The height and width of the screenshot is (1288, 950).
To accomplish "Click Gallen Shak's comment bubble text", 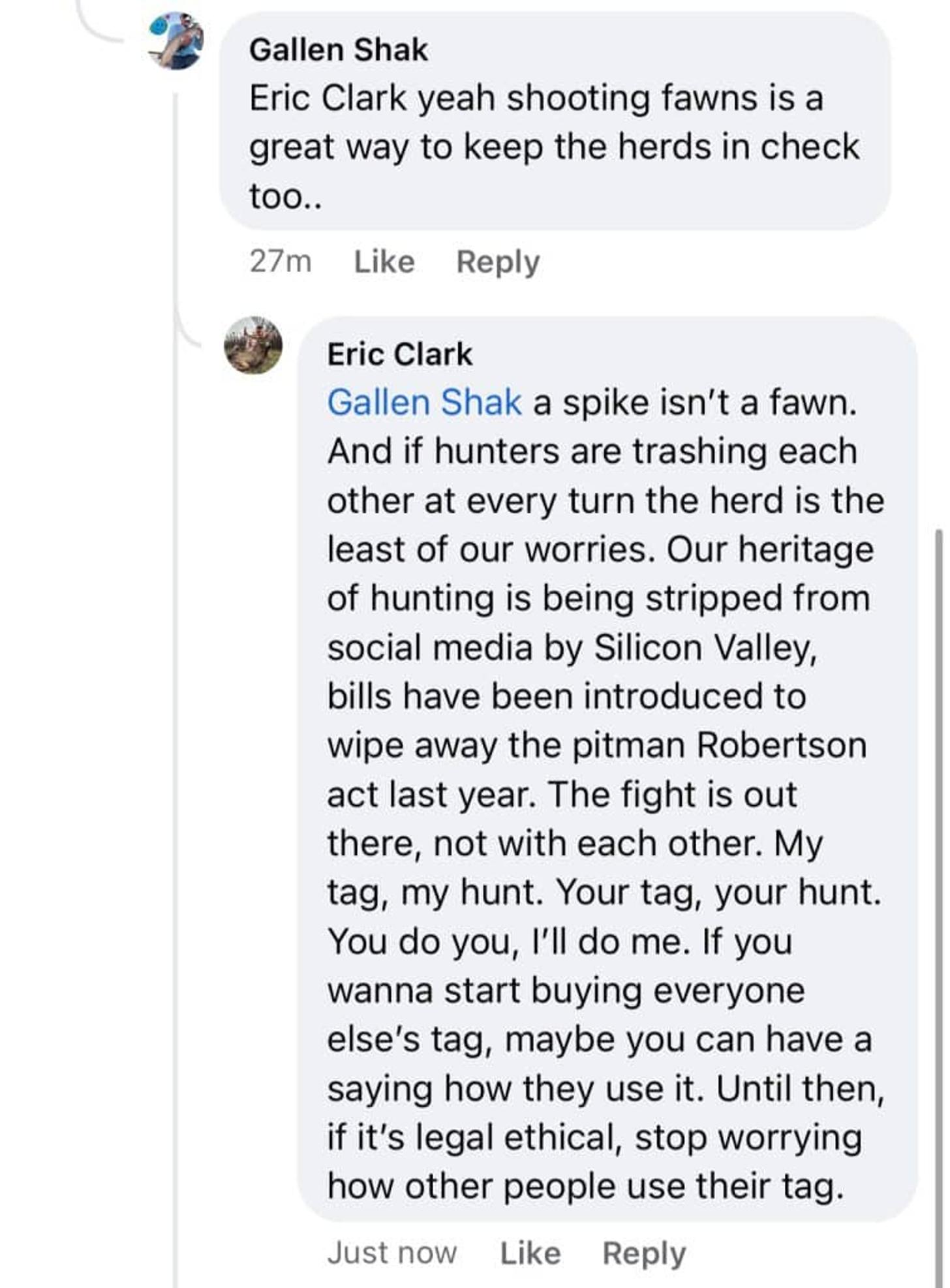I will click(555, 147).
